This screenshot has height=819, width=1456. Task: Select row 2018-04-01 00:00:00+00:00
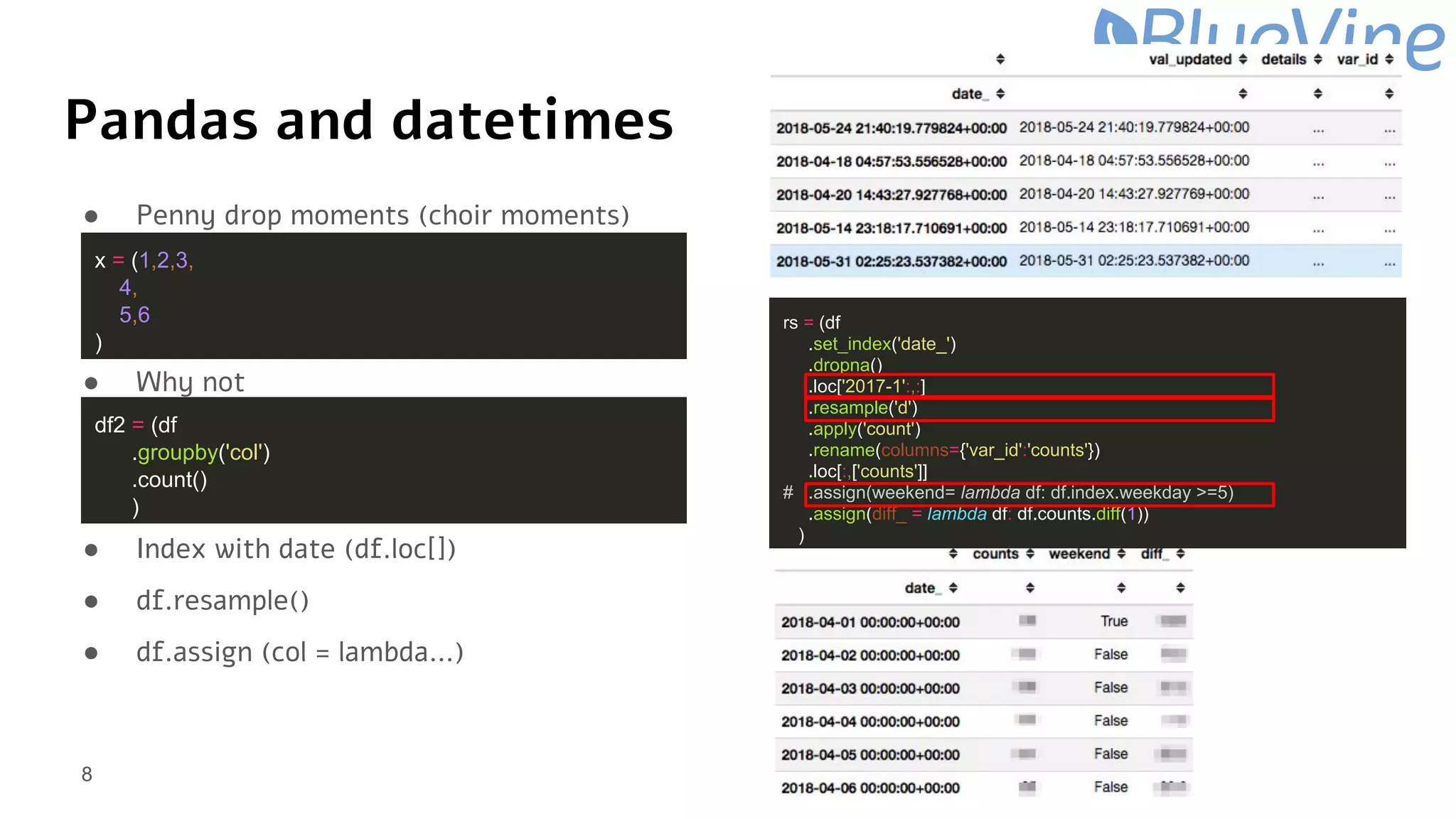click(983, 622)
